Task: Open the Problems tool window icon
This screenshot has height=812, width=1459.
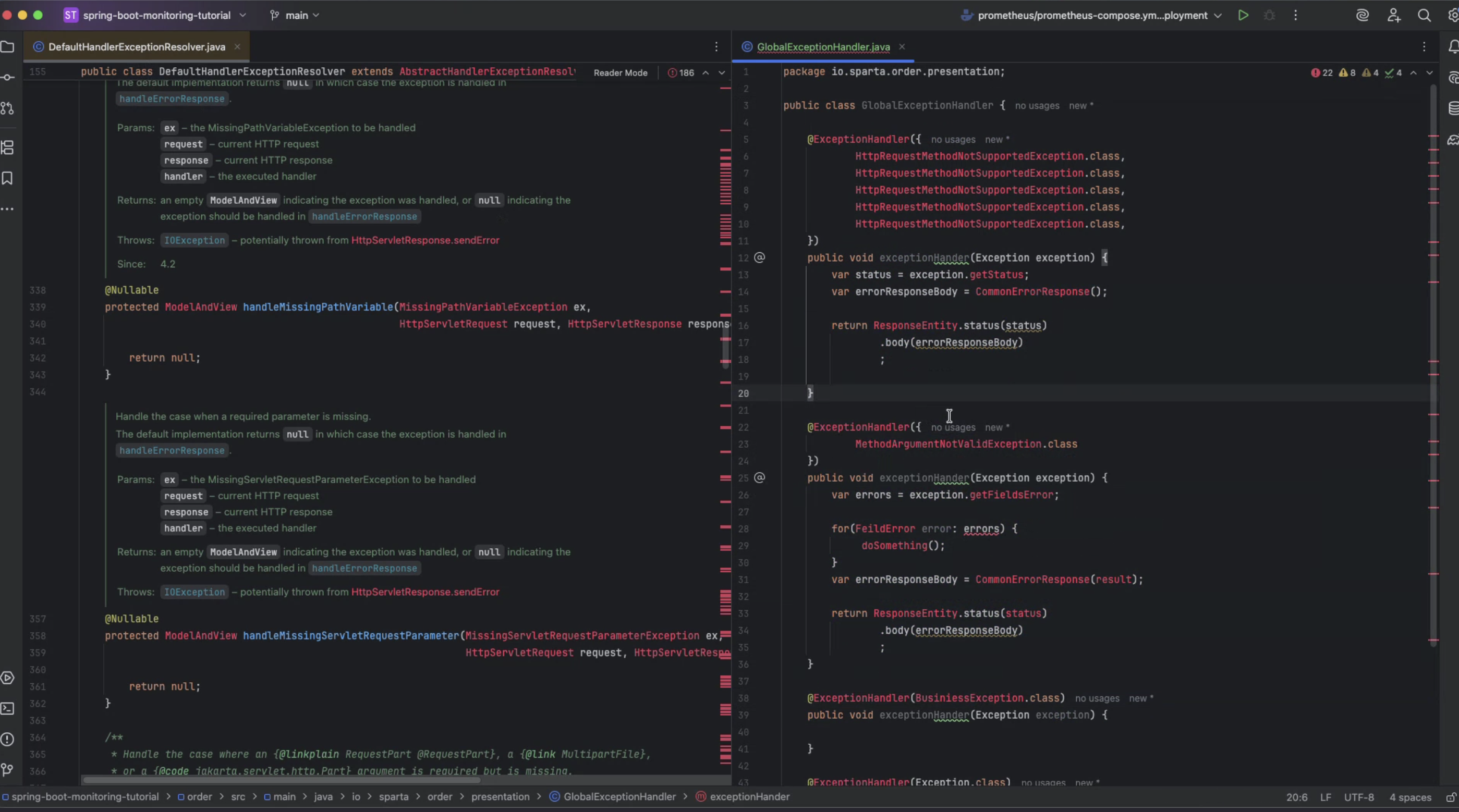Action: 7,739
